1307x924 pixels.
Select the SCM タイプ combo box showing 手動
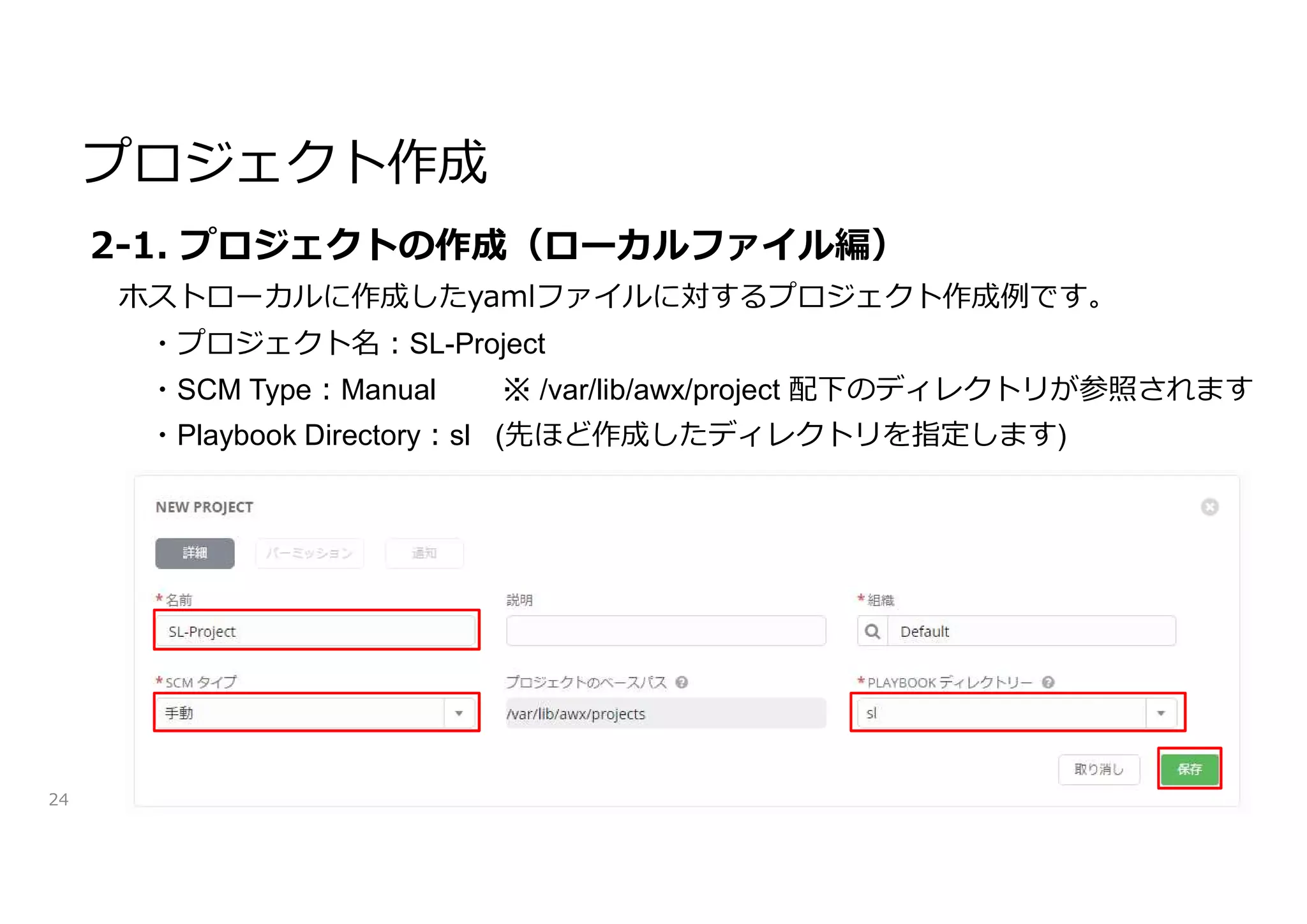317,713
